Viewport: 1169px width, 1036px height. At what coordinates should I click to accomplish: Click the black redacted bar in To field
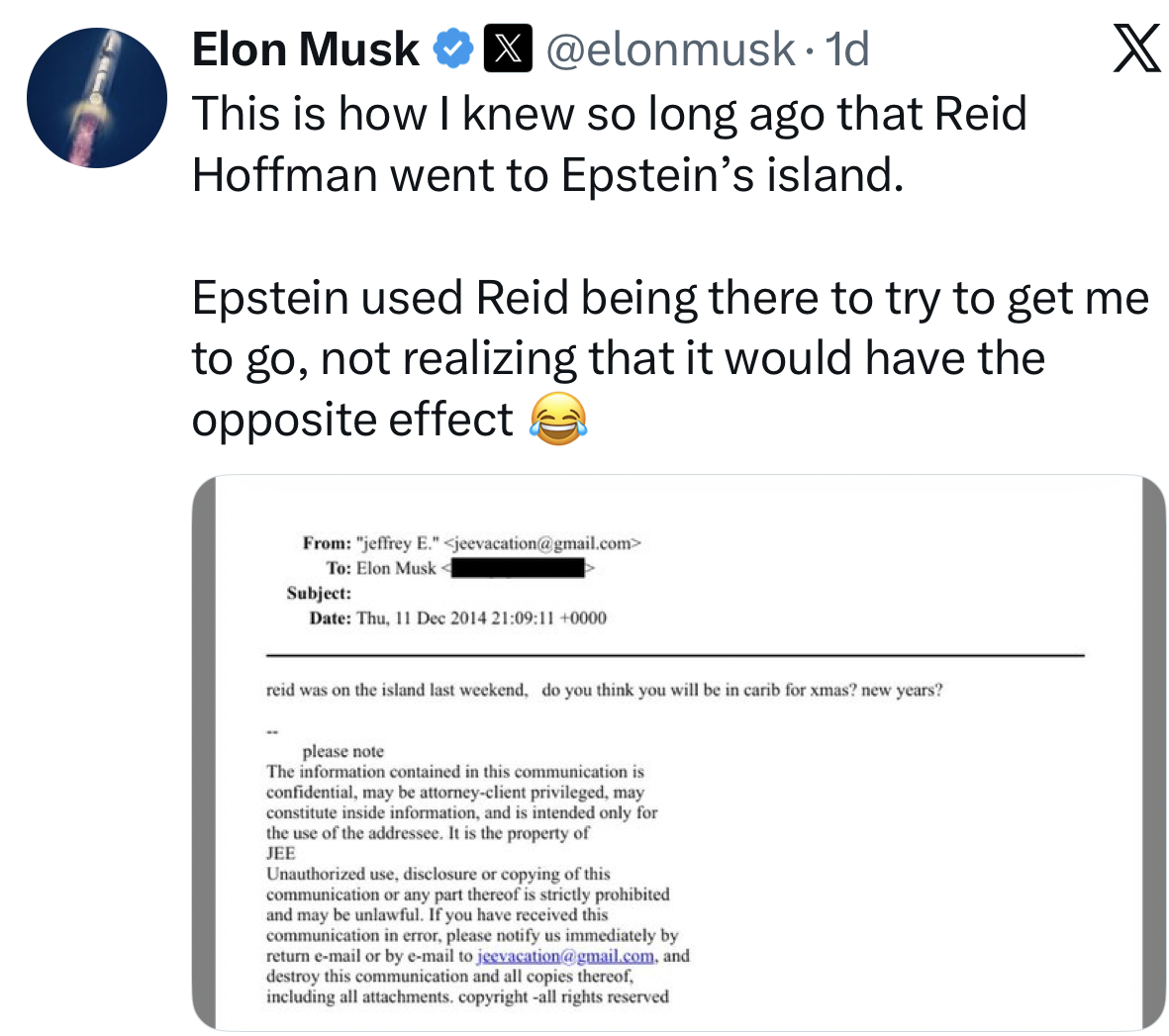(518, 569)
